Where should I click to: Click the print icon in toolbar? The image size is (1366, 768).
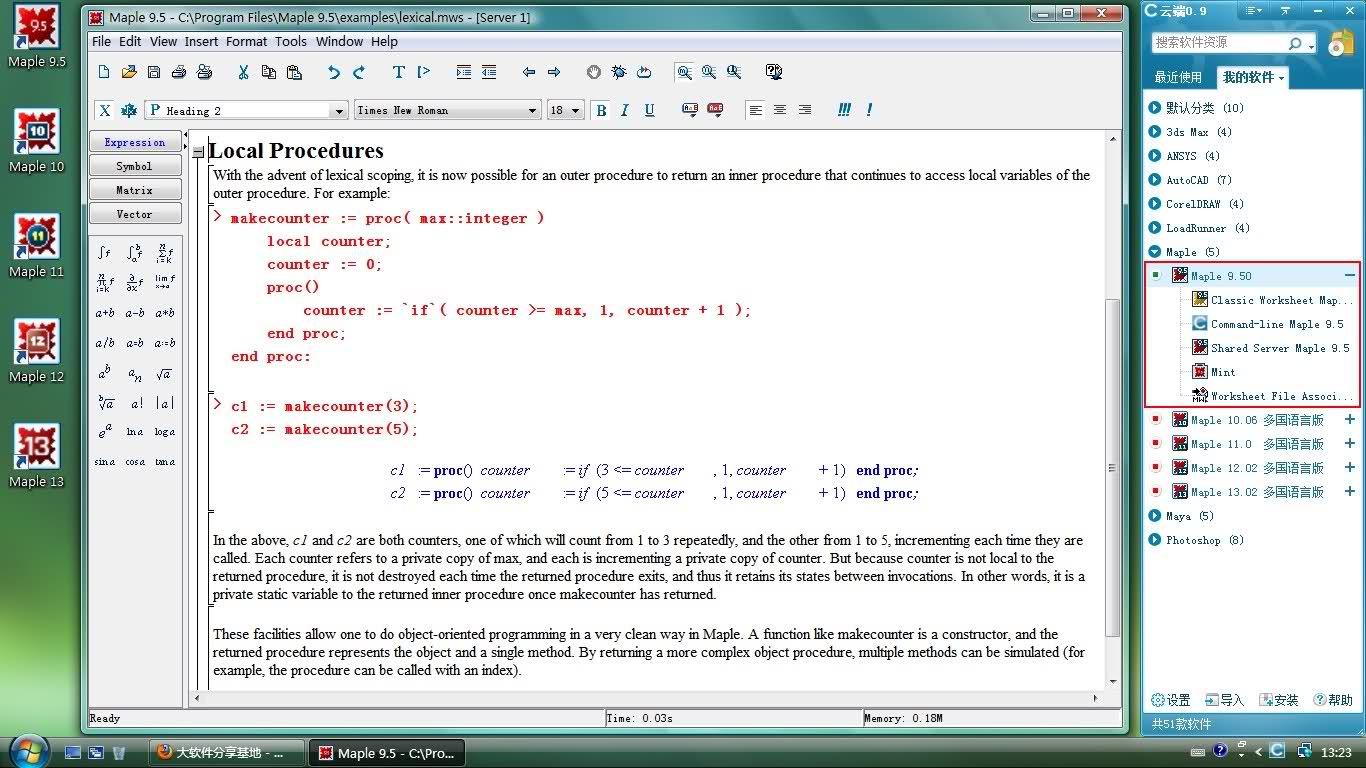click(x=179, y=72)
